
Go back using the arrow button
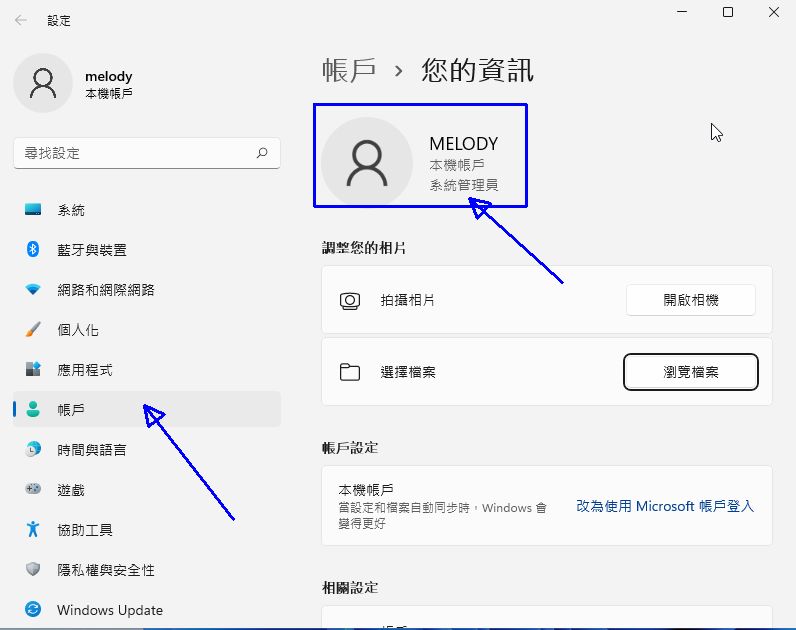click(x=20, y=20)
